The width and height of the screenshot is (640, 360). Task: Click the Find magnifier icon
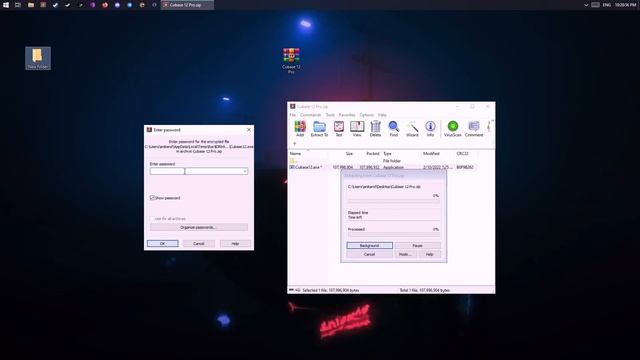393,129
